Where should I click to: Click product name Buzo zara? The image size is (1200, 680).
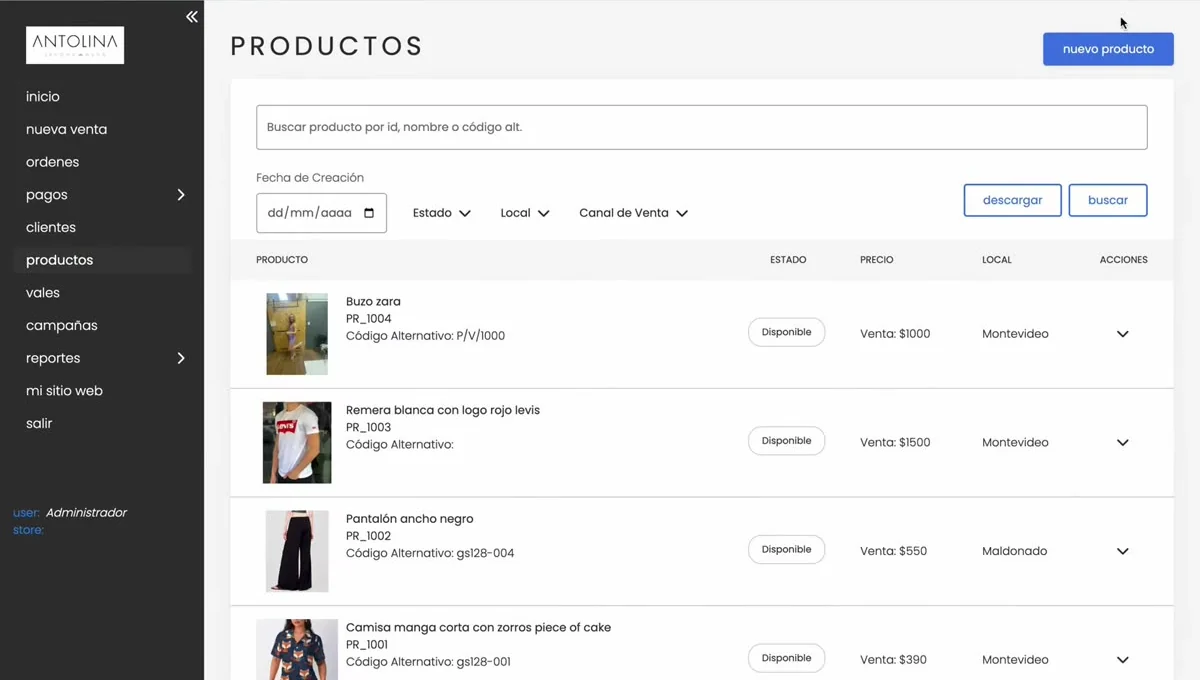coord(373,302)
